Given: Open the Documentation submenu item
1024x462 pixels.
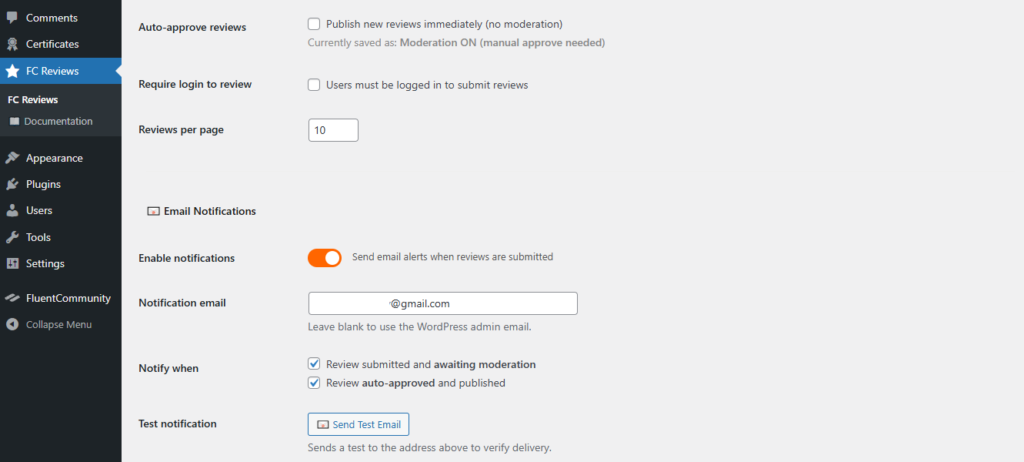Looking at the screenshot, I should (58, 122).
